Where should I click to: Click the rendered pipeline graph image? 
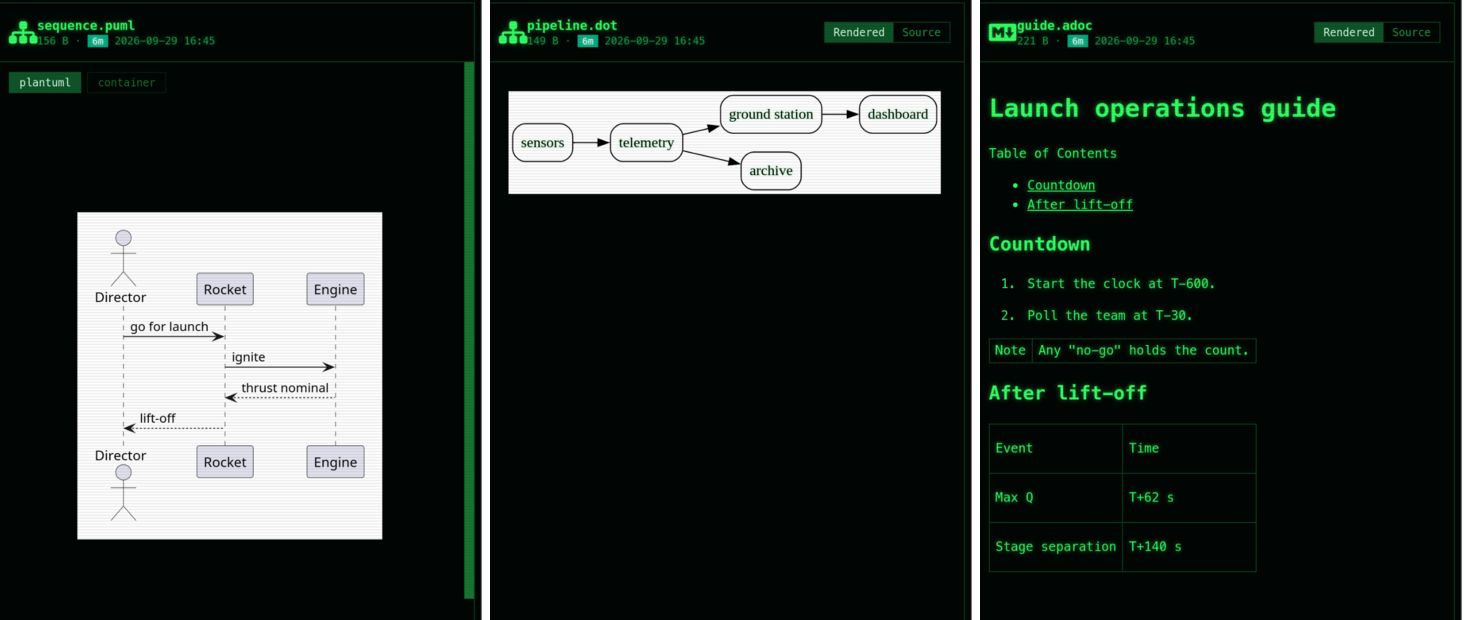(724, 142)
